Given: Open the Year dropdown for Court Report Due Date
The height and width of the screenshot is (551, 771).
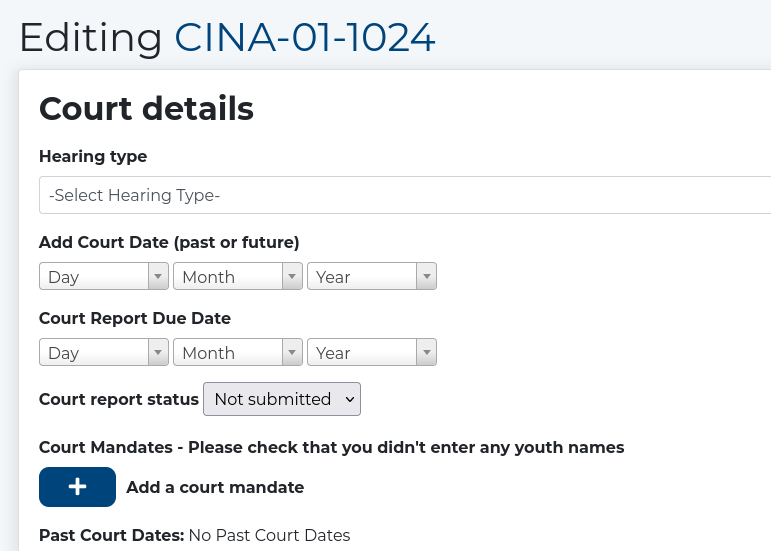Looking at the screenshot, I should (x=372, y=352).
